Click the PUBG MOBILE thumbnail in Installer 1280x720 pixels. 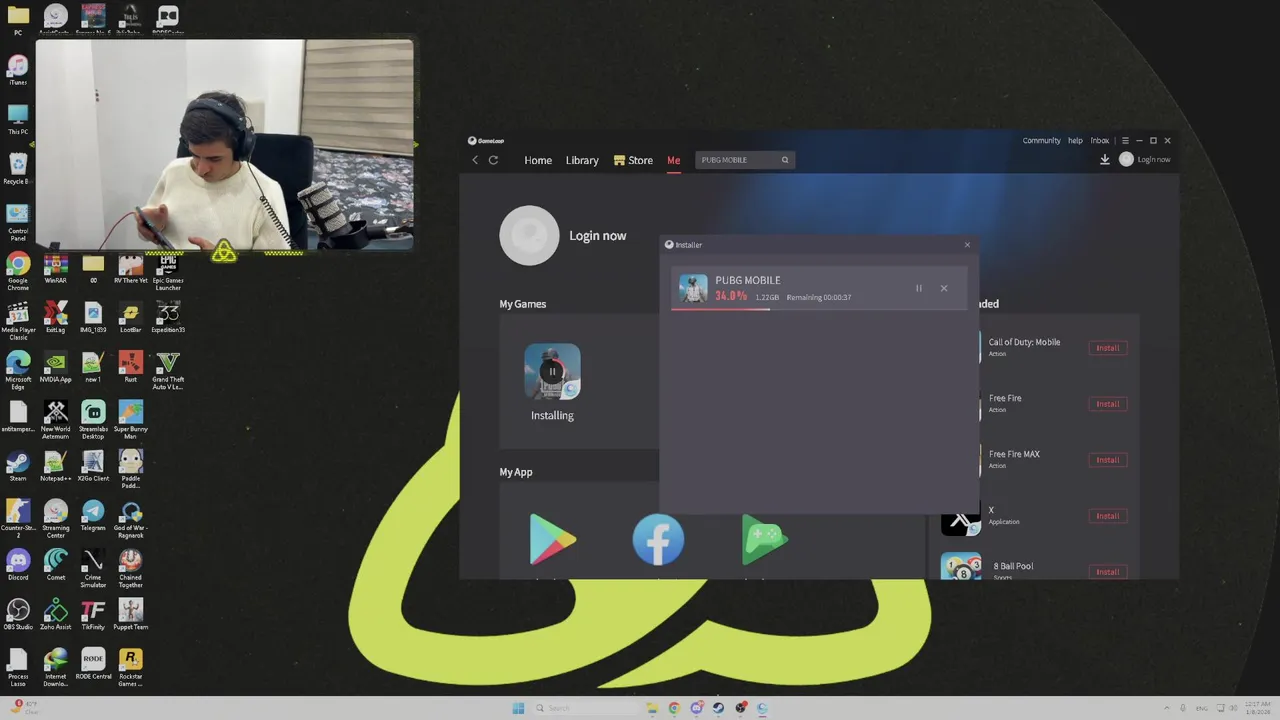tap(693, 288)
